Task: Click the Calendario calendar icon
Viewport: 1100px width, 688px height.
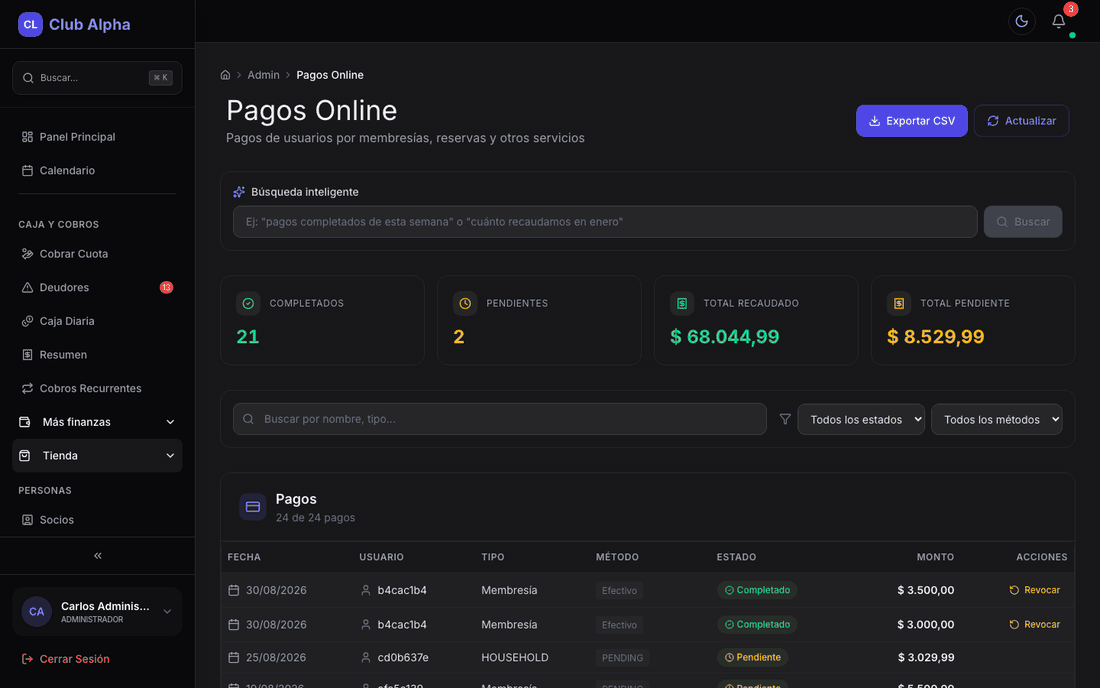Action: [x=27, y=170]
